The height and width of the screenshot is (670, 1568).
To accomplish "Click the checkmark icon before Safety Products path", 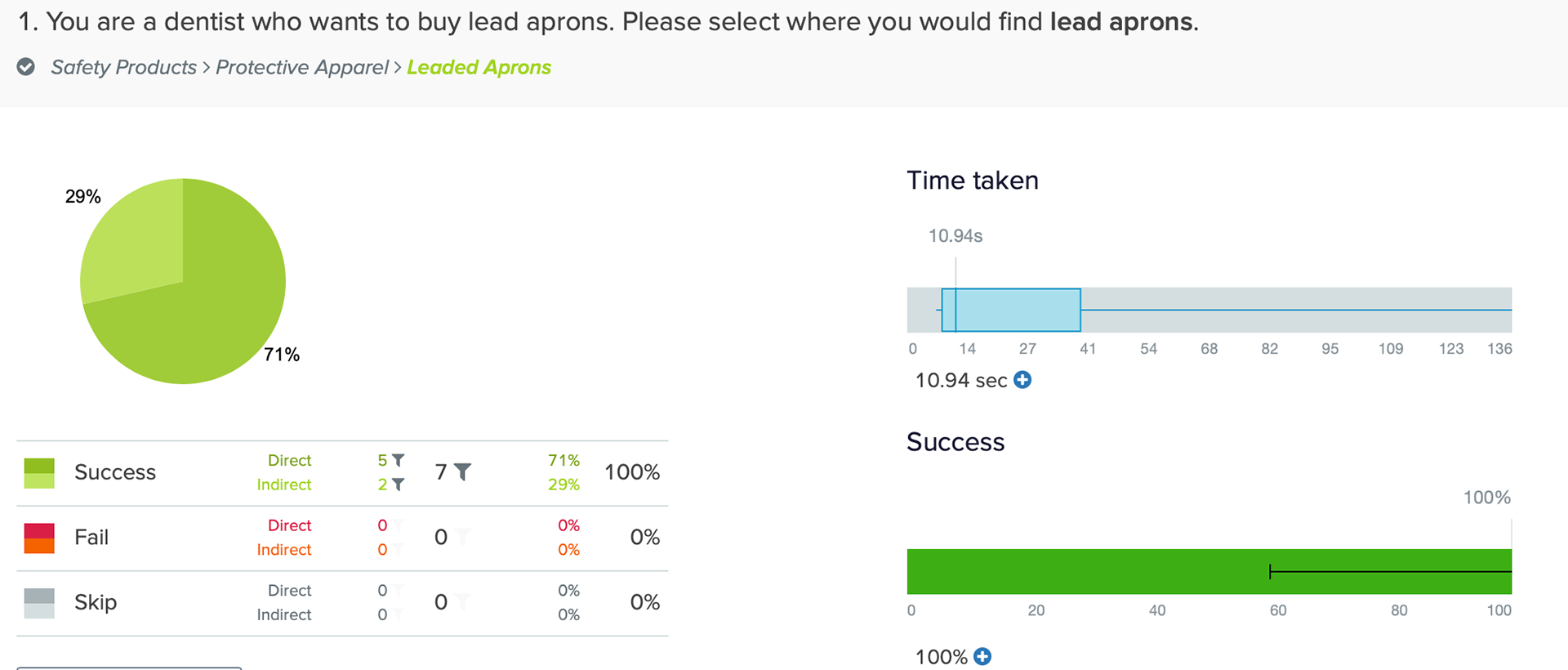I will [26, 67].
